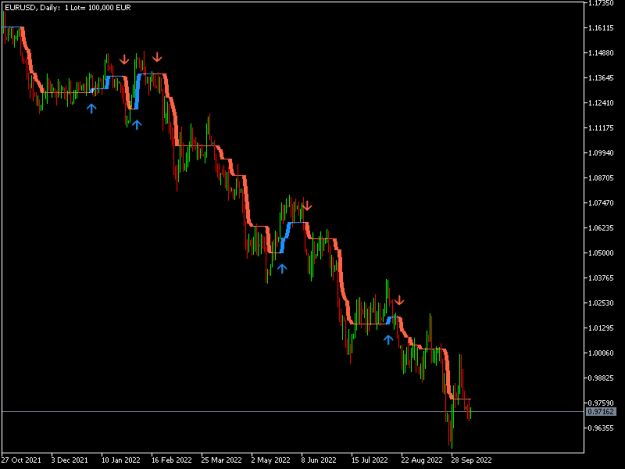Select the 1.05000 price scale label
The height and width of the screenshot is (469, 625).
click(x=601, y=253)
